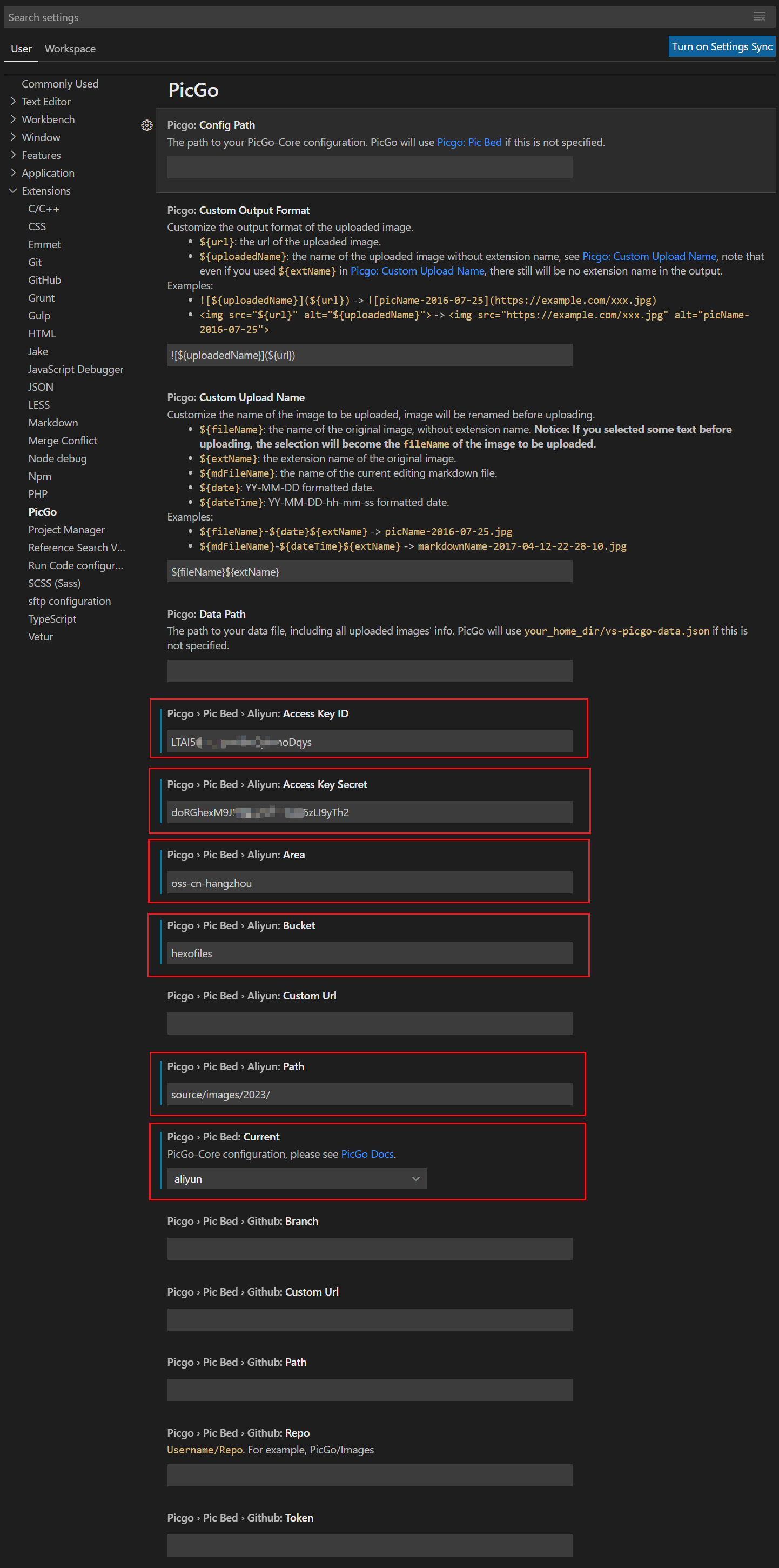Image resolution: width=779 pixels, height=1568 pixels.
Task: Select Markdown in the extensions list
Action: click(53, 423)
